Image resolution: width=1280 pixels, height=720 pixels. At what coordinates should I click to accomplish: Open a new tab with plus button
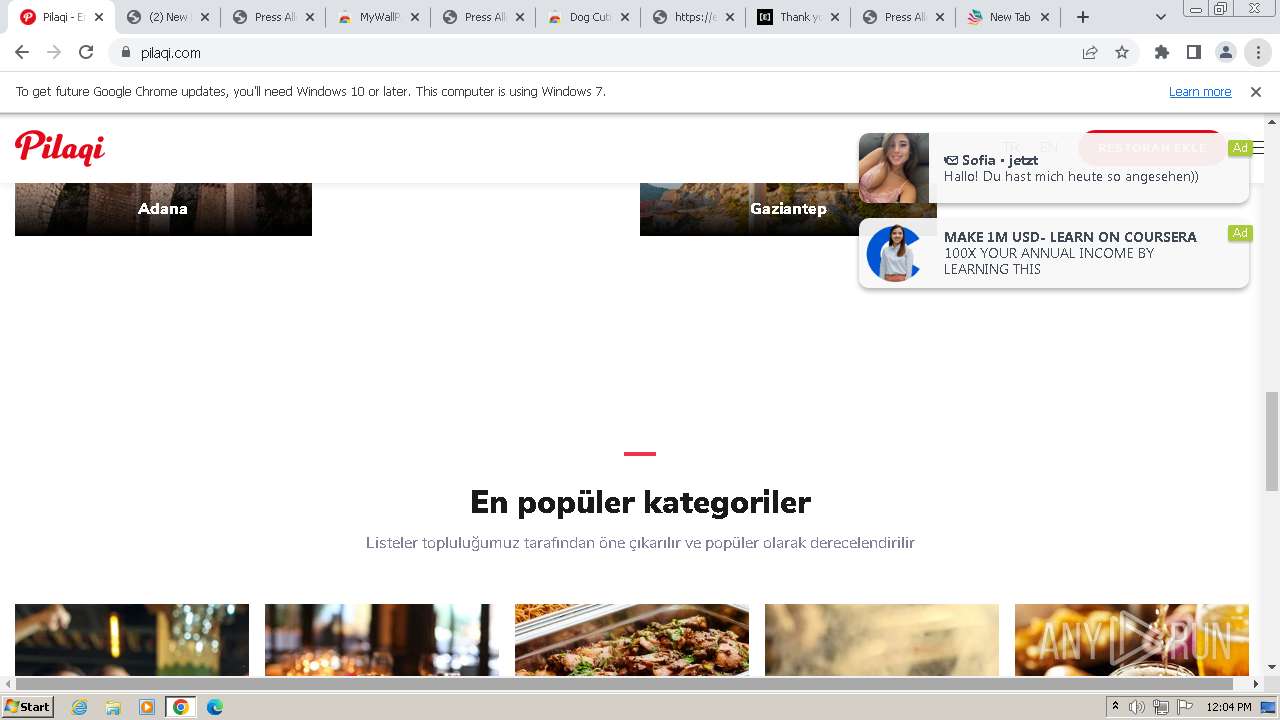tap(1083, 17)
